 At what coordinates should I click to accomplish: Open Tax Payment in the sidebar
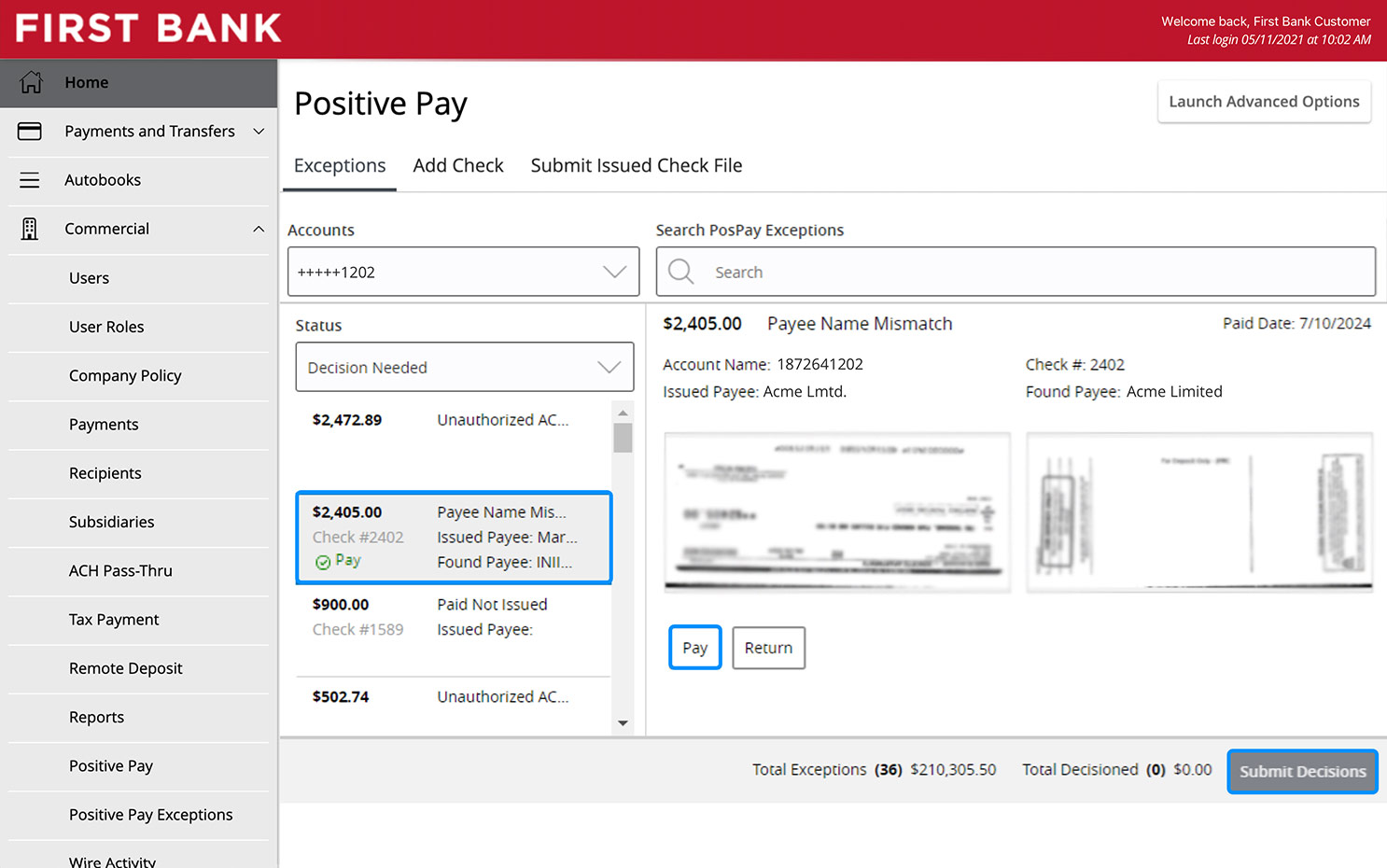(139, 620)
